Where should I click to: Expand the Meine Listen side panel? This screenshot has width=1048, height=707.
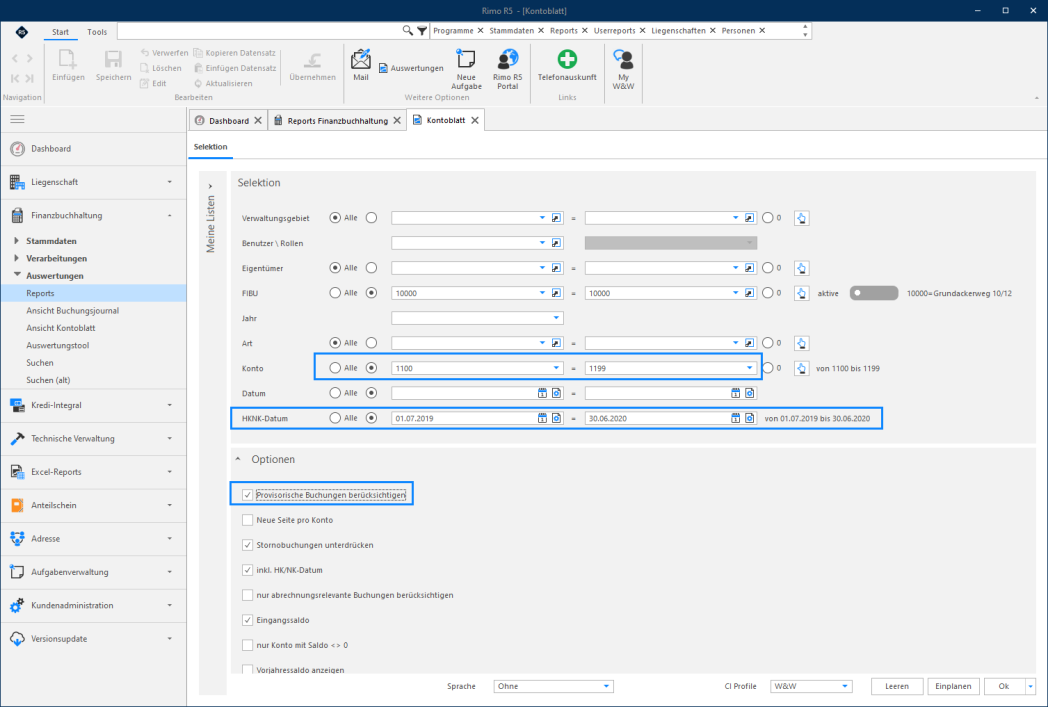211,186
